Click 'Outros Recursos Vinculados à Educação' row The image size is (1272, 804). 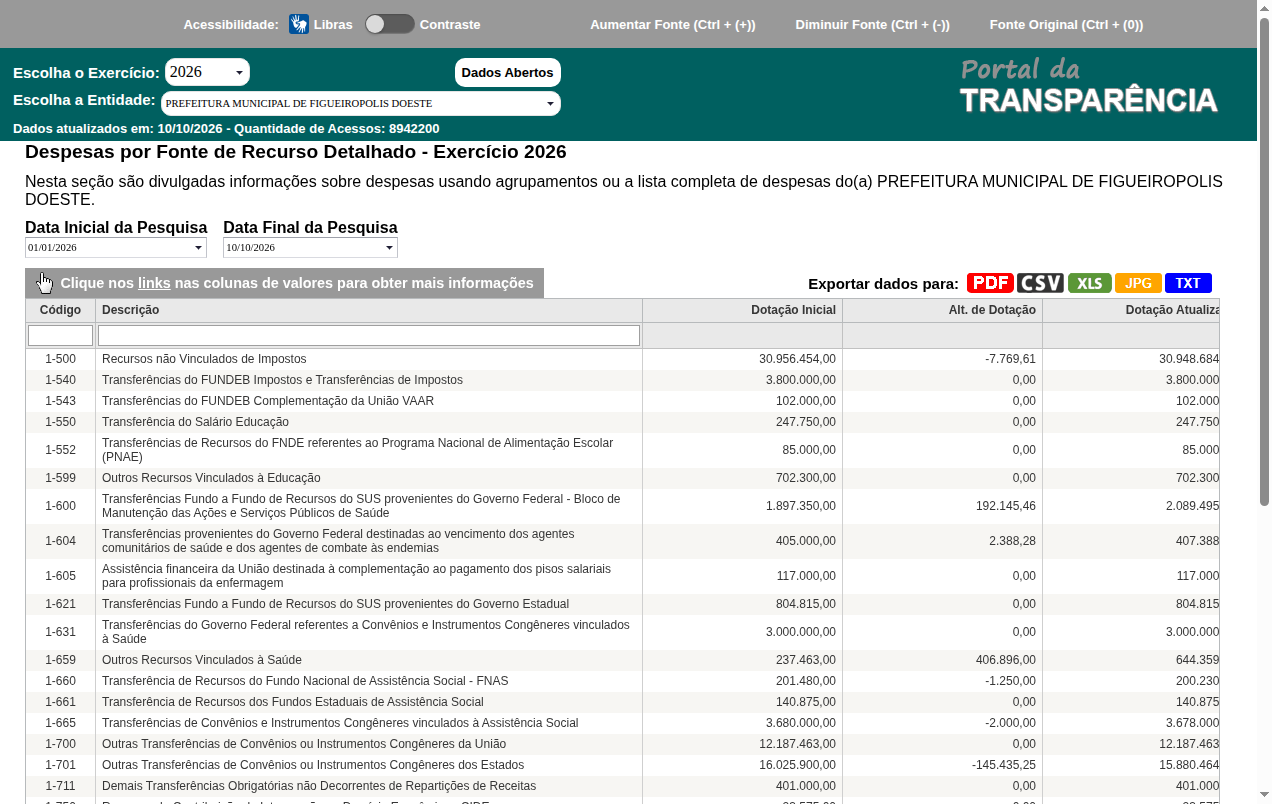tap(622, 478)
